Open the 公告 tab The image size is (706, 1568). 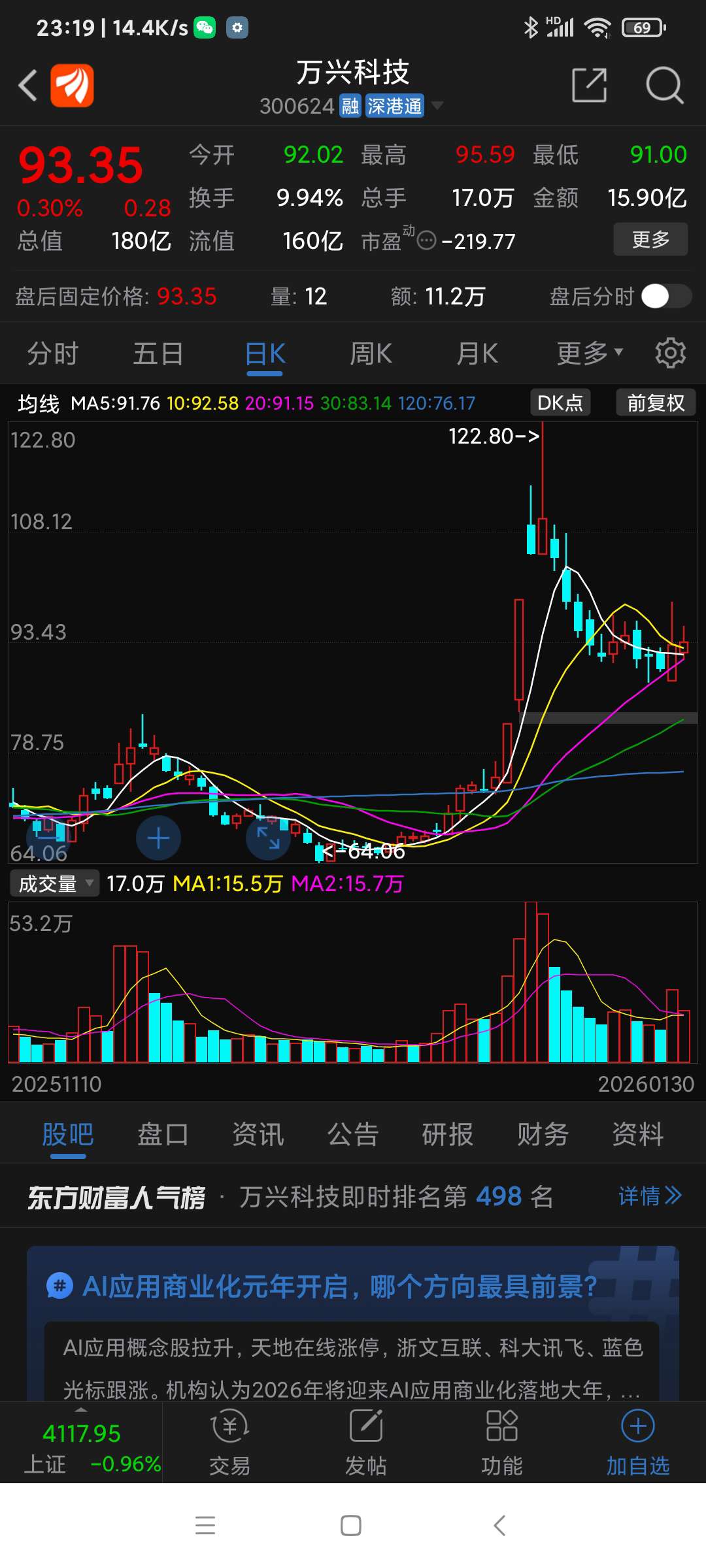(x=353, y=1134)
